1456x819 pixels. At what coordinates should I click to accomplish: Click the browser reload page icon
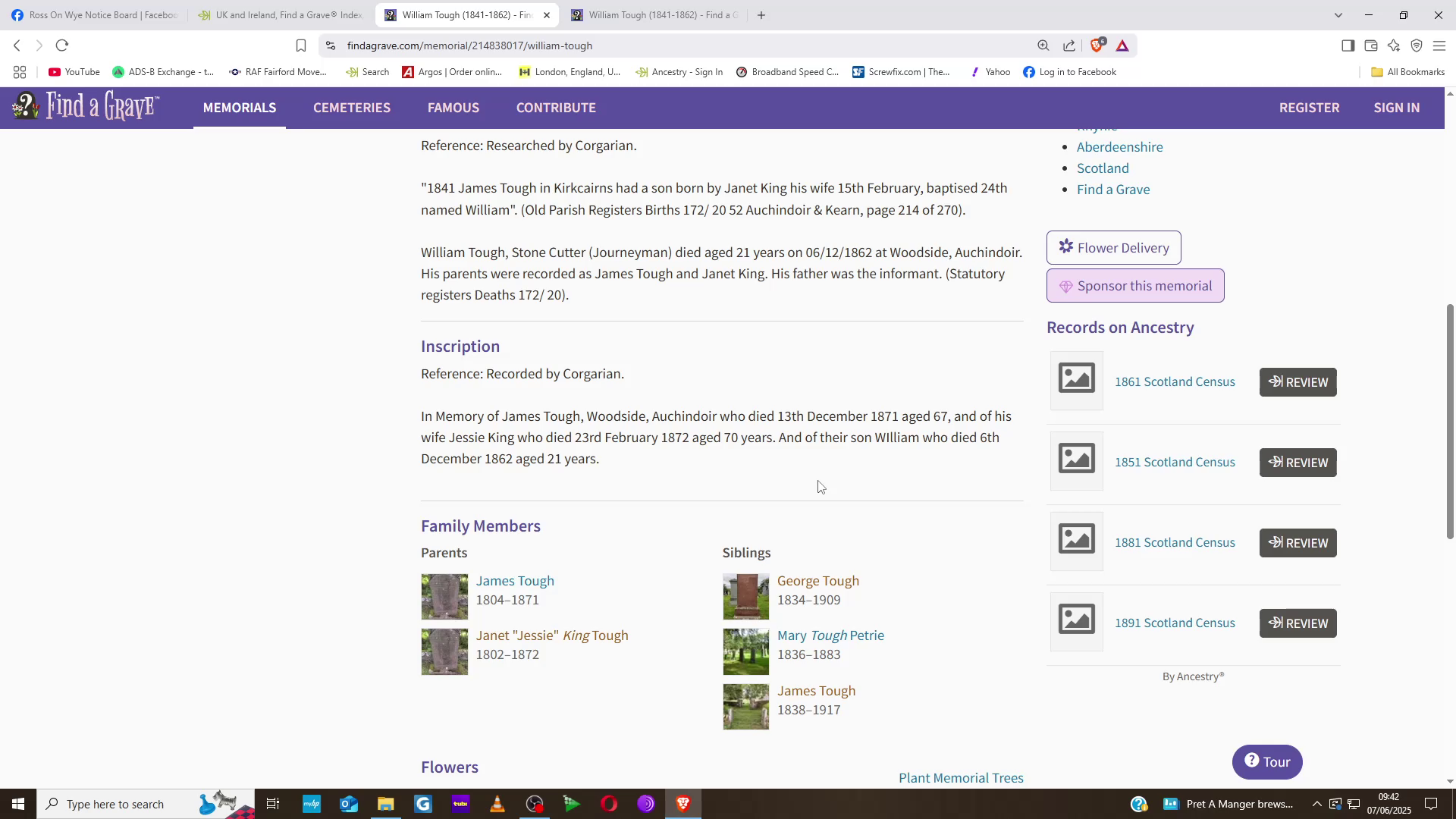[x=62, y=45]
